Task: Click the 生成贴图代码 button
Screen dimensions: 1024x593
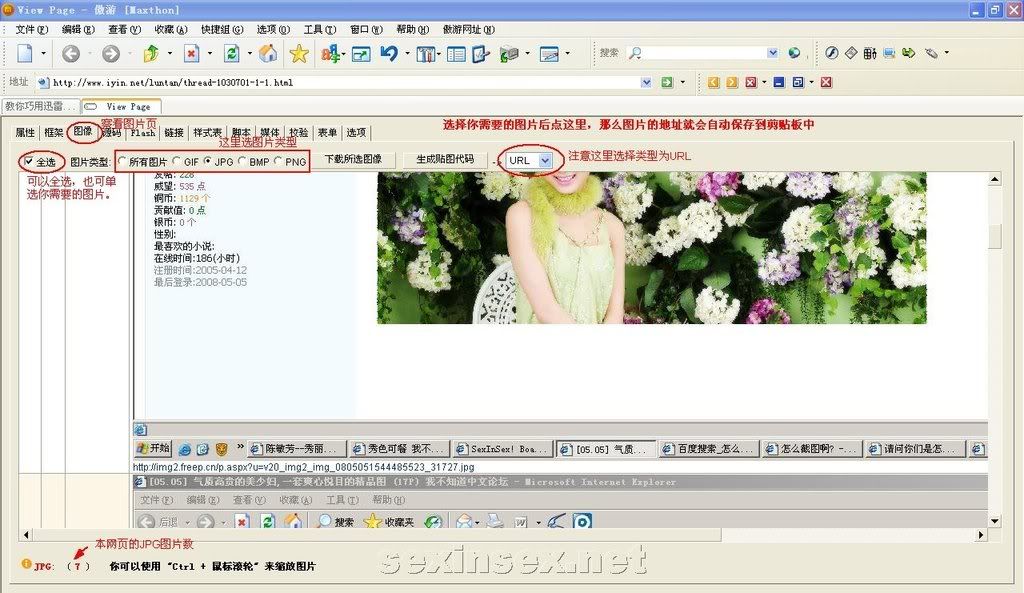Action: [445, 159]
